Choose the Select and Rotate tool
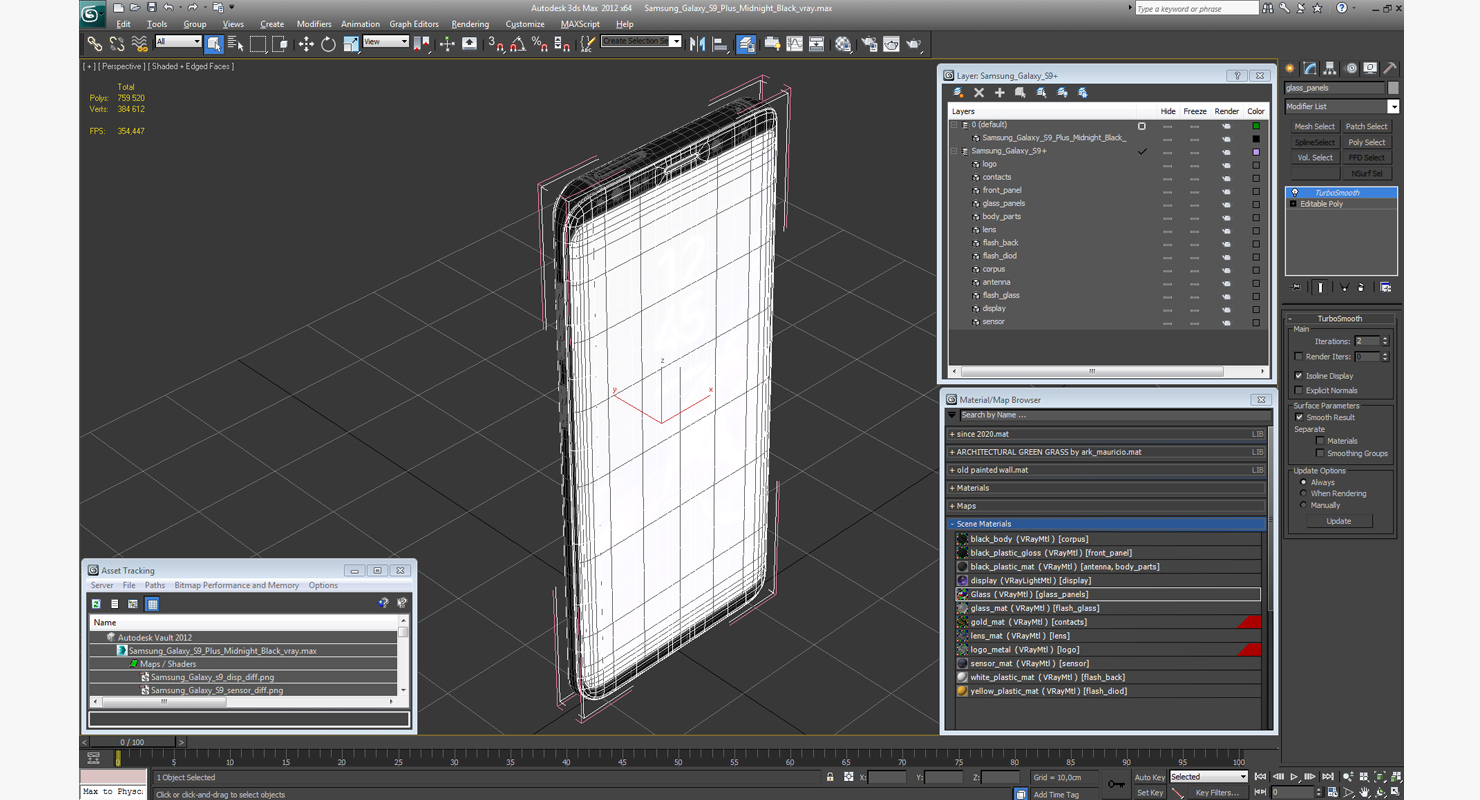 pyautogui.click(x=328, y=44)
